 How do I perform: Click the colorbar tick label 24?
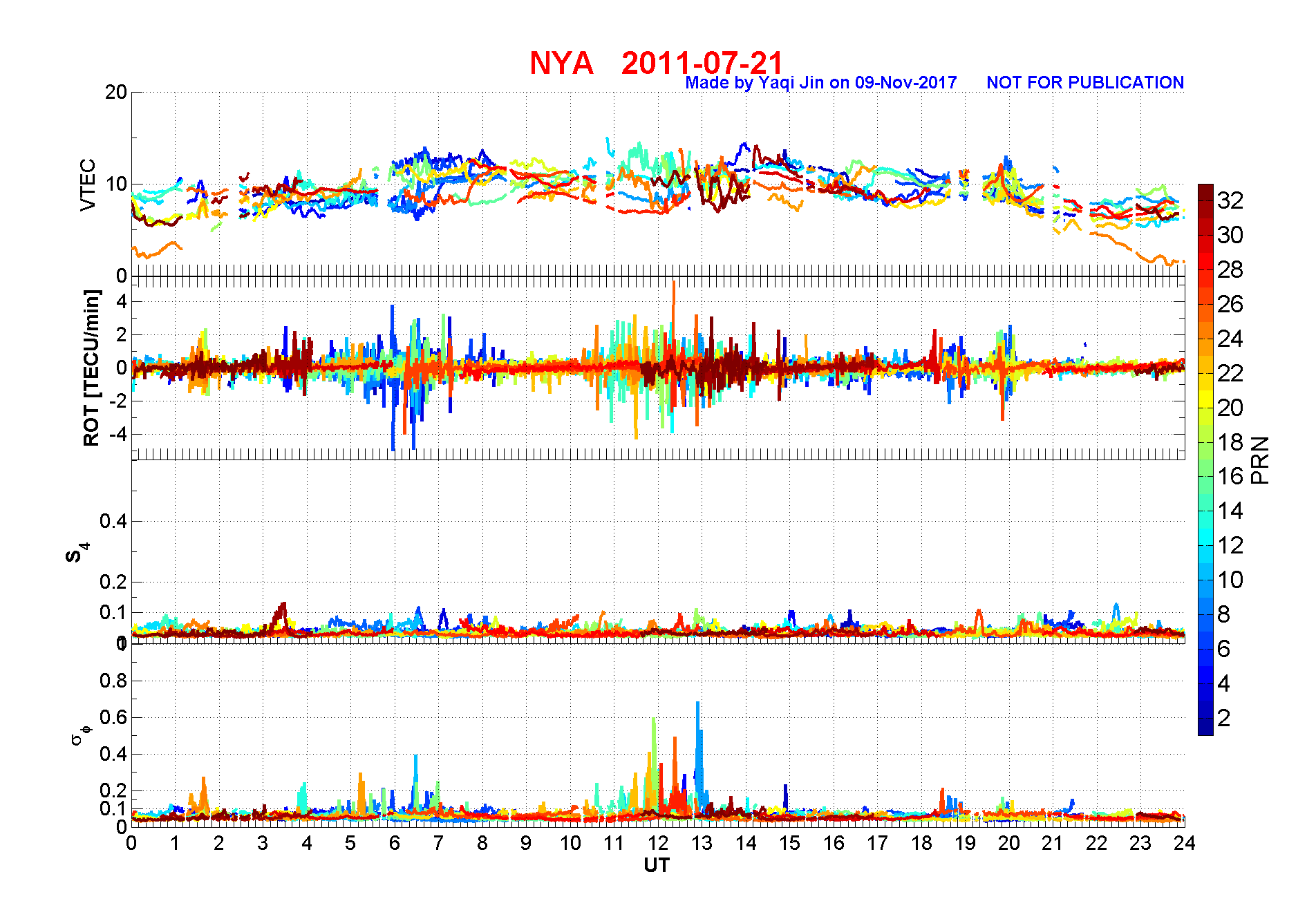1230,339
